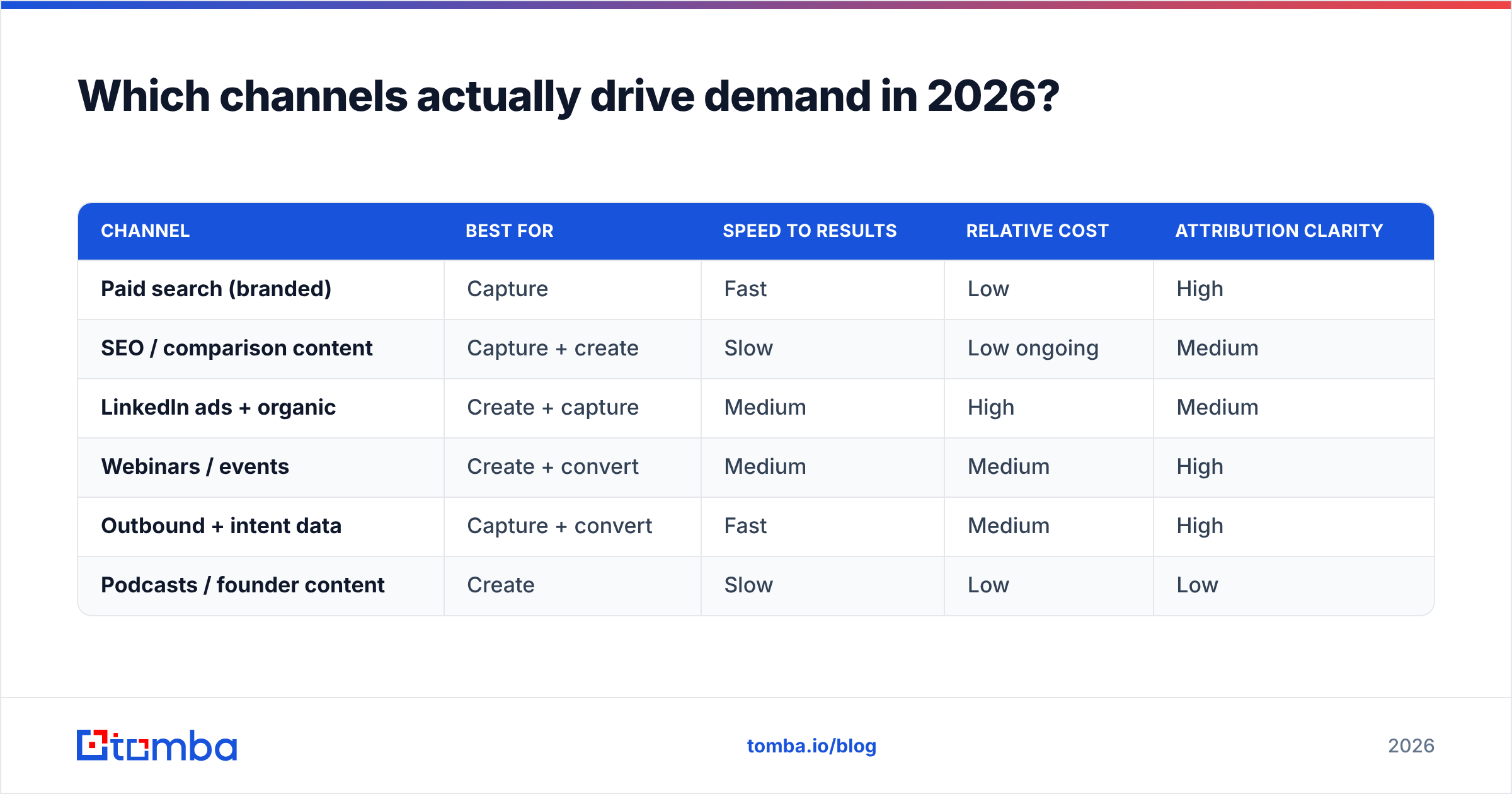1512x794 pixels.
Task: Select the Outbound + intent data row label
Action: pos(221,526)
